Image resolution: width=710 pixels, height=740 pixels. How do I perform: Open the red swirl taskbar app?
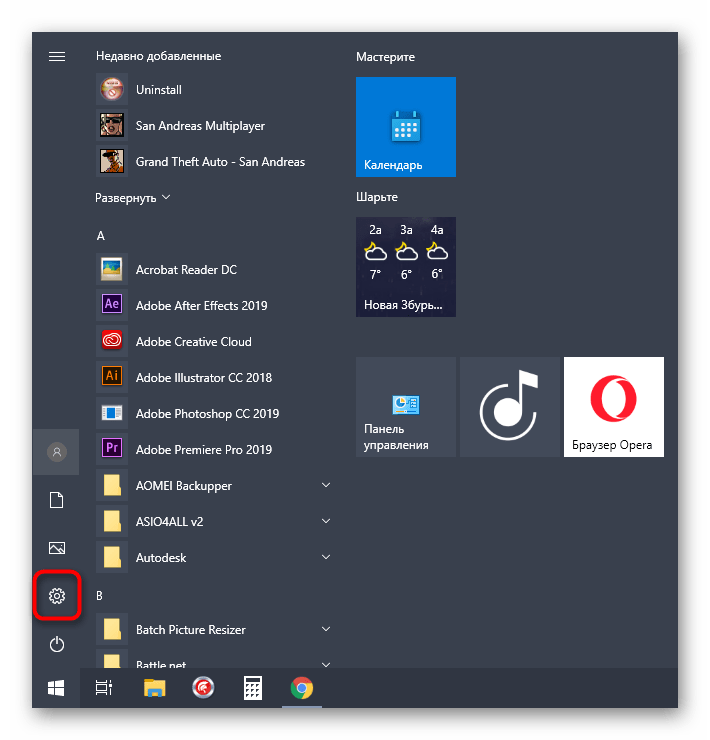click(203, 688)
